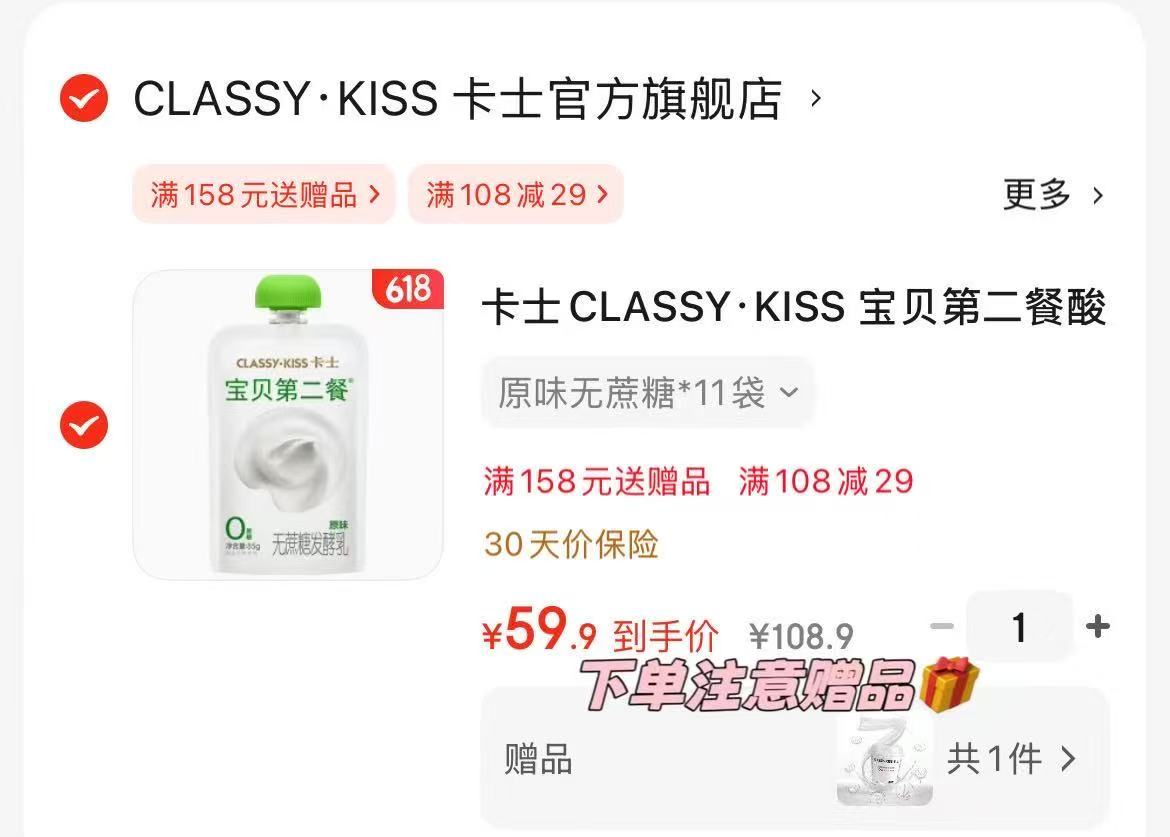Open the CLASSY·KISS 卡士官方旗舰店 store page
The image size is (1170, 837).
pos(457,98)
